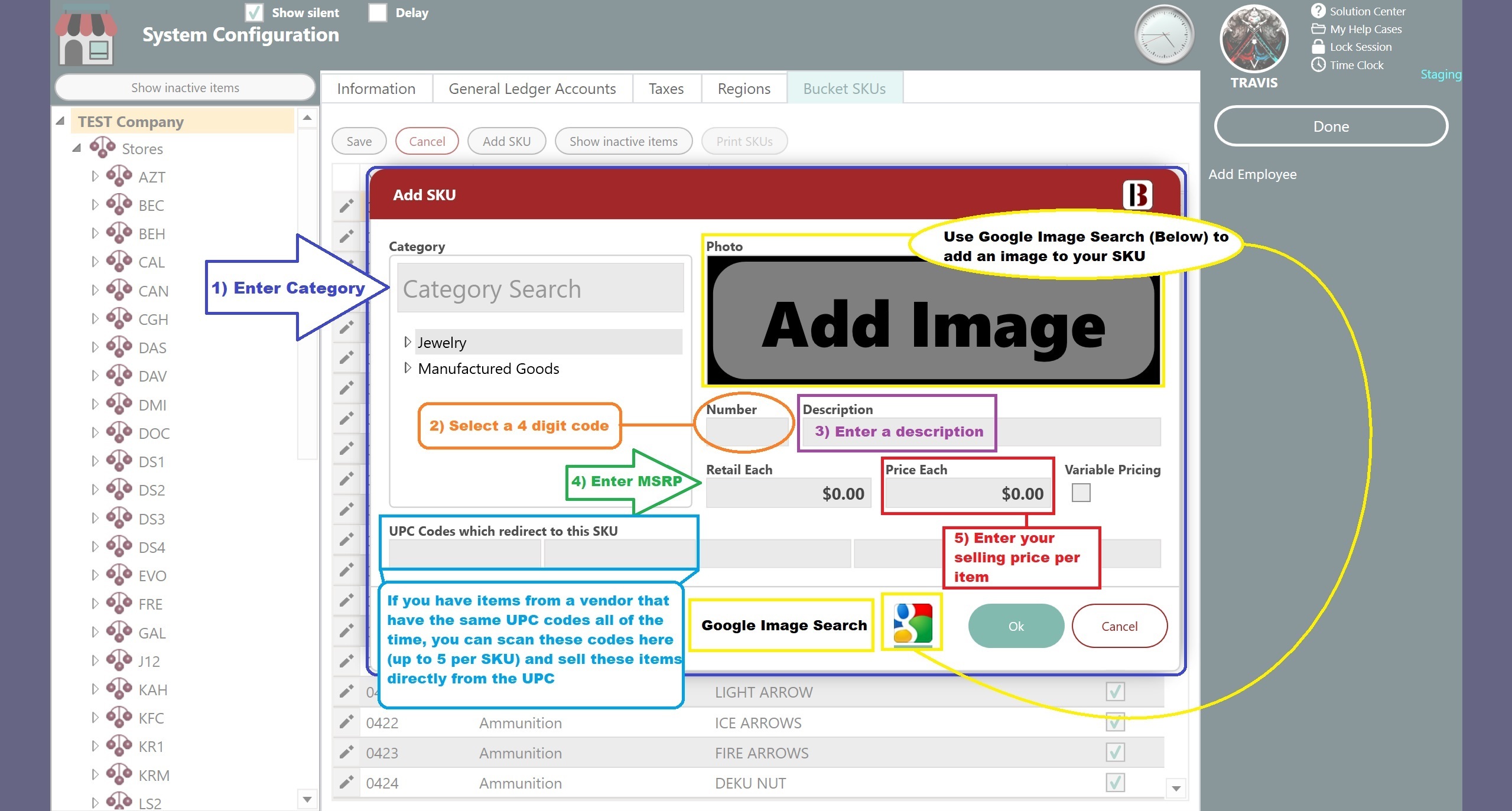Image resolution: width=1512 pixels, height=811 pixels.
Task: Enable the Delay checkbox
Action: 378,12
